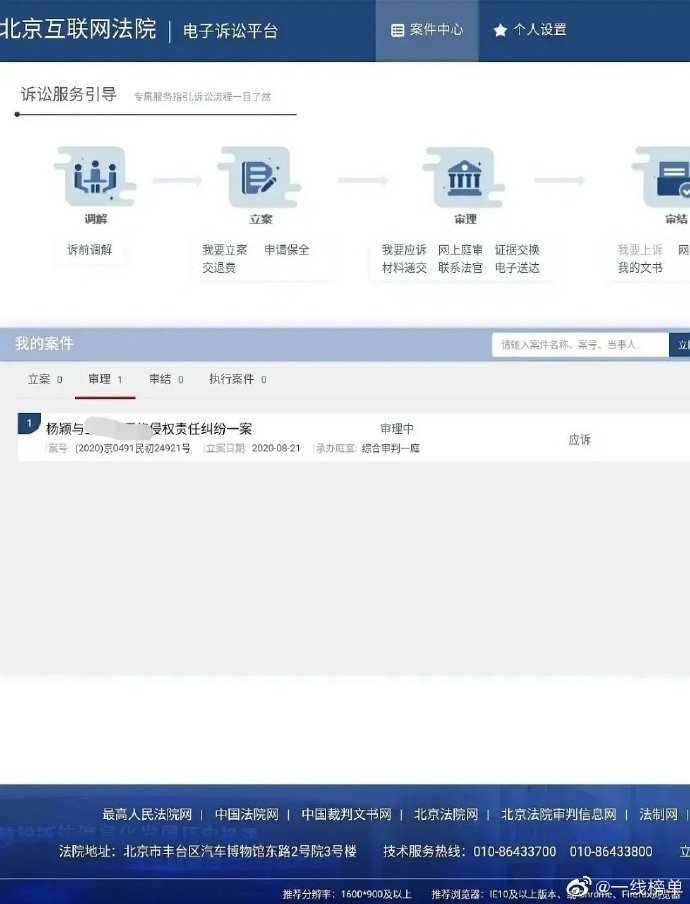Screen dimensions: 690x904
Task: Open the 材料递交 link
Action: click(x=404, y=268)
